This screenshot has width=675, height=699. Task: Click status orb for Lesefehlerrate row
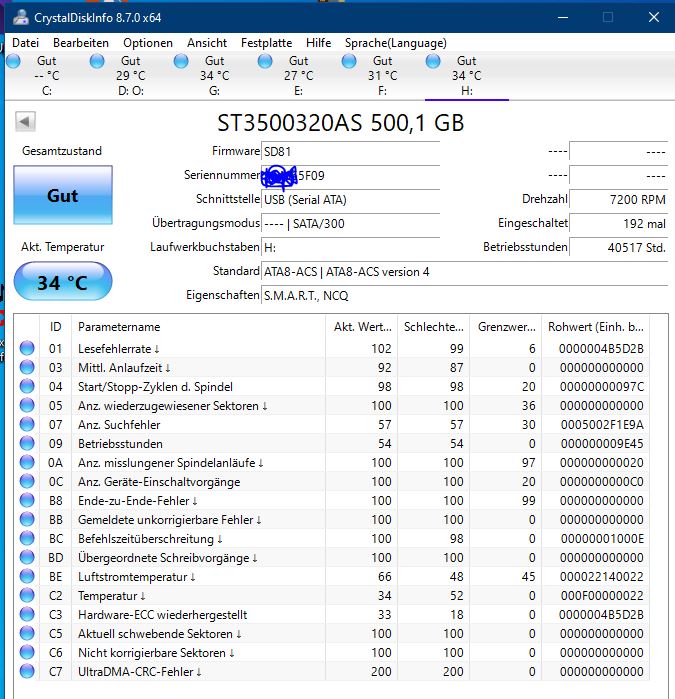coord(27,348)
